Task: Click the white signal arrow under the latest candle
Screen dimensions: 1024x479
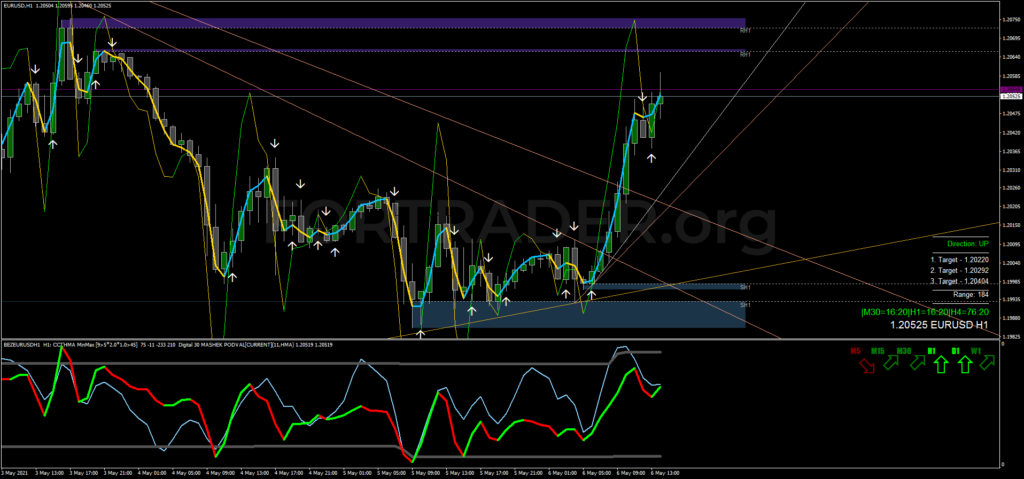Action: [x=652, y=159]
